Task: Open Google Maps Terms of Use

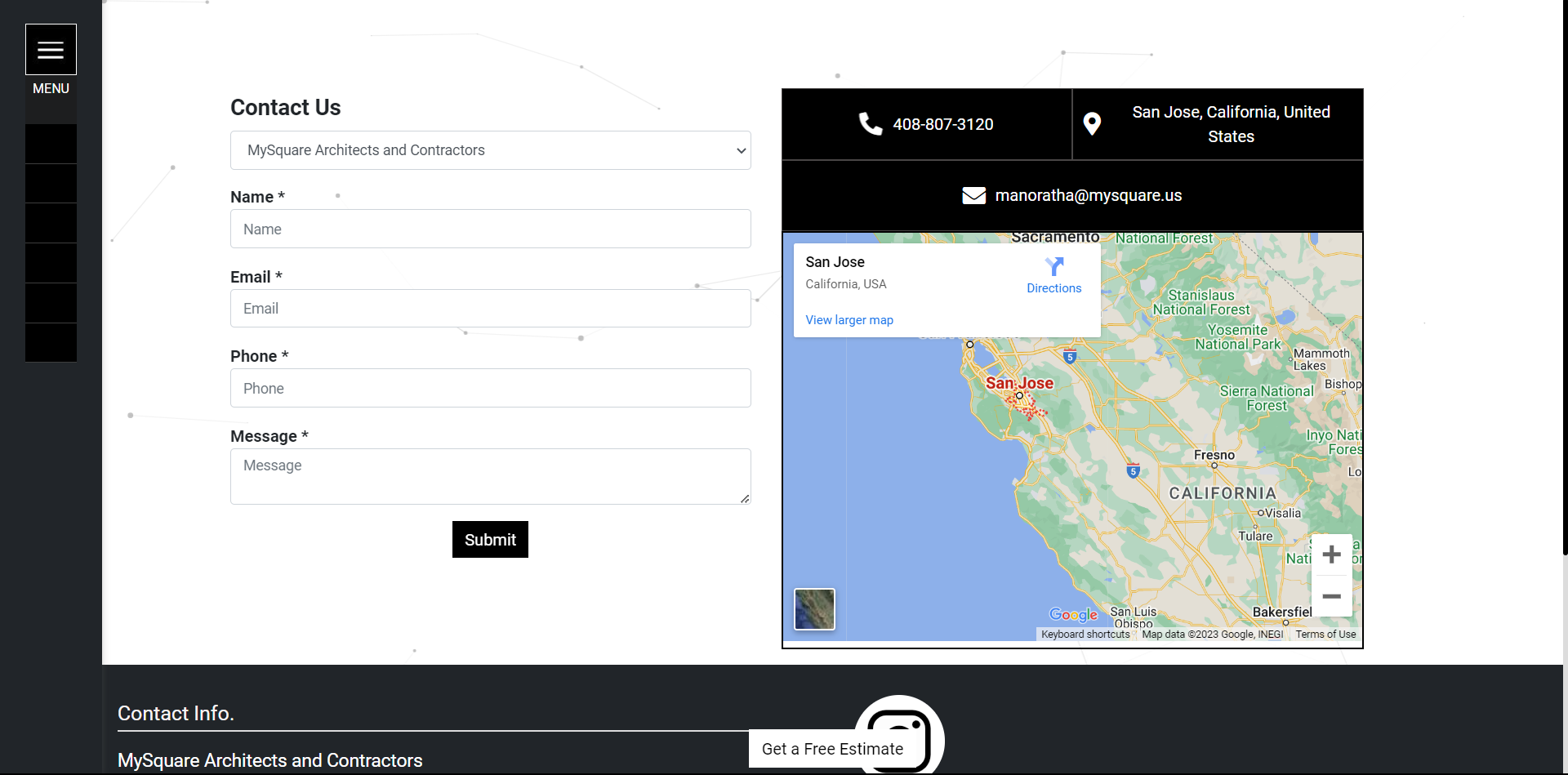Action: [x=1325, y=634]
